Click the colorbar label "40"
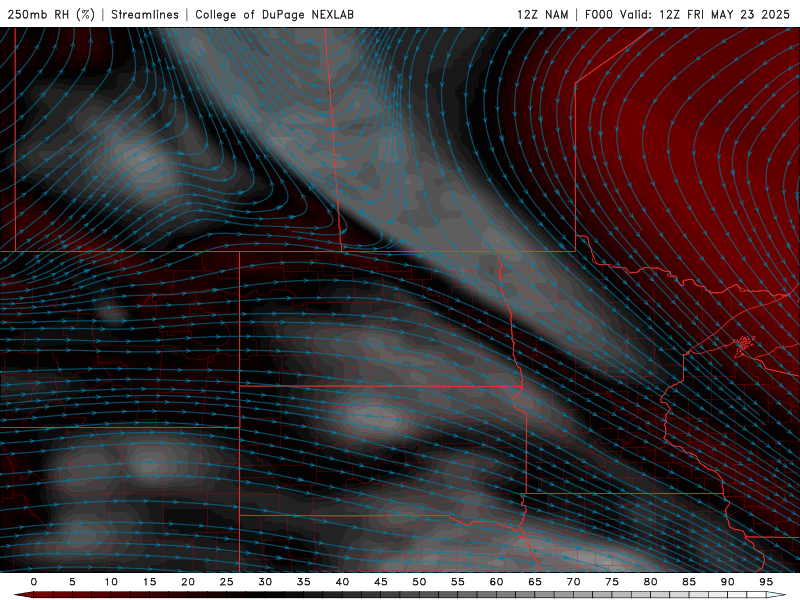This screenshot has width=800, height=600. [x=342, y=582]
